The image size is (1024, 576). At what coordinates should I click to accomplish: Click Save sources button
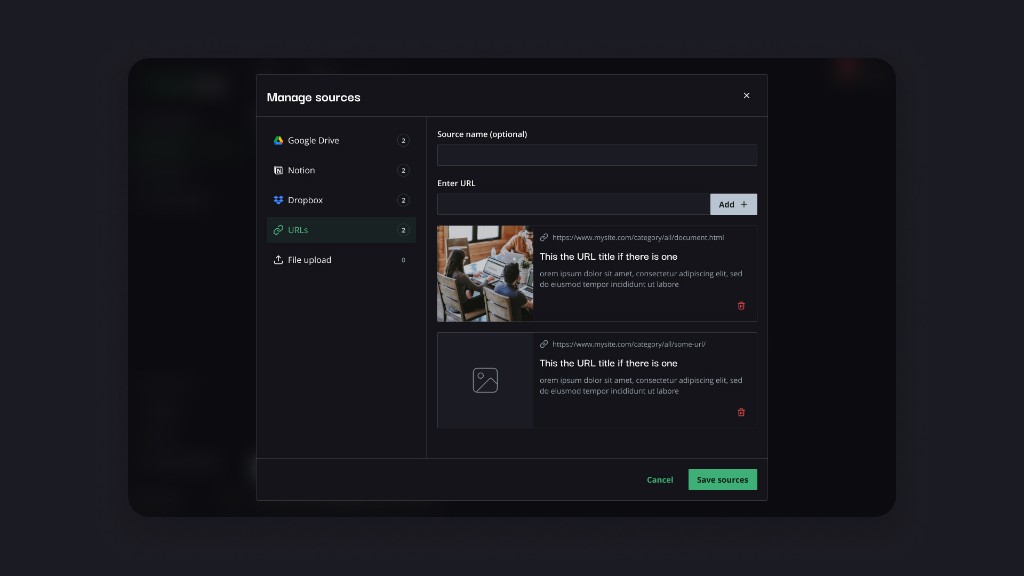coord(722,480)
